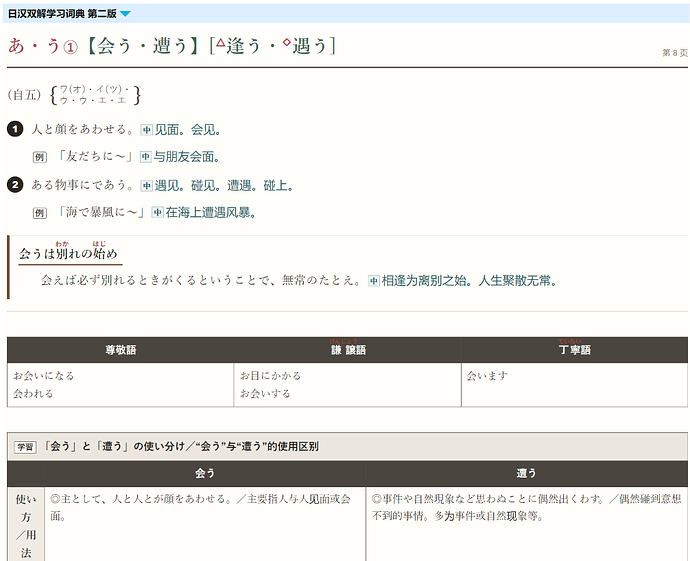Click the sense number 1 bullet

[15, 129]
